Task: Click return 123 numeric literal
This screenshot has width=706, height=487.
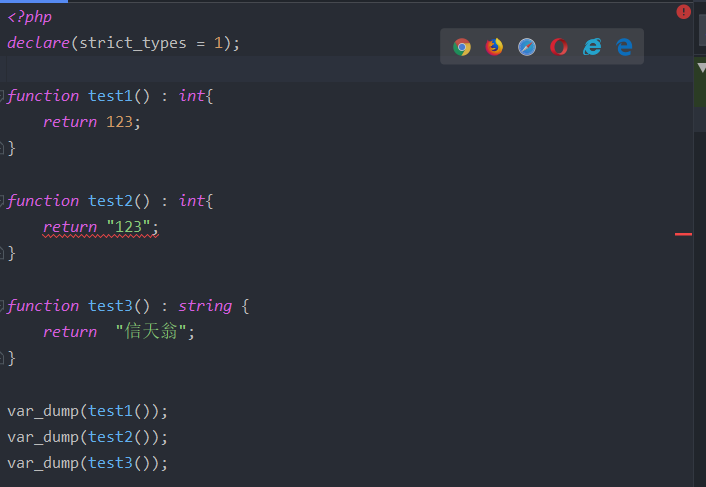Action: [119, 122]
